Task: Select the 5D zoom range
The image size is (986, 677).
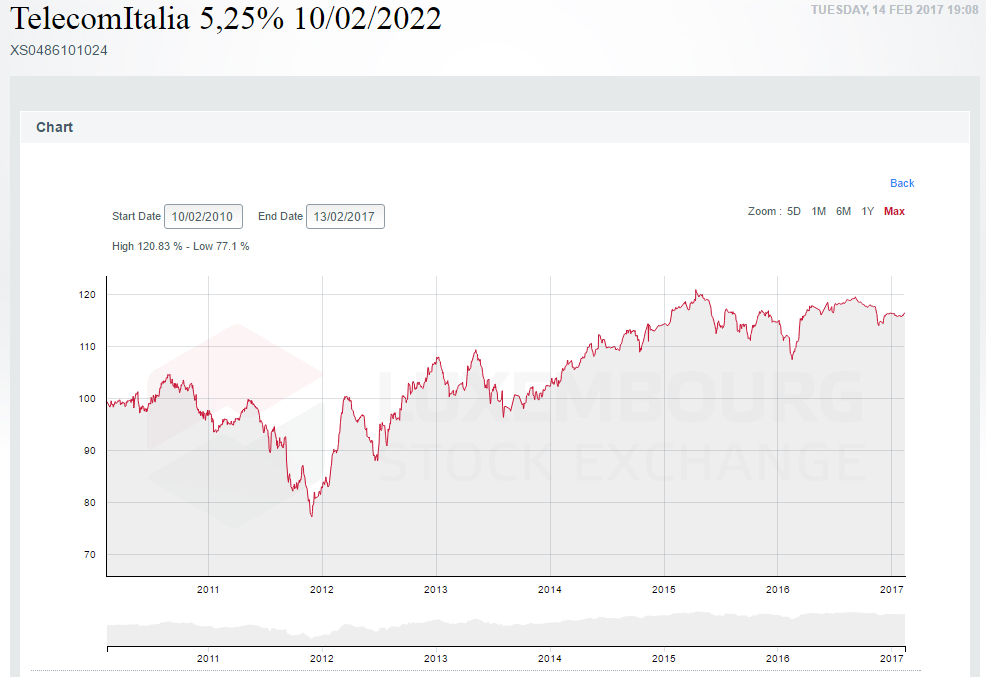Action: click(x=794, y=211)
